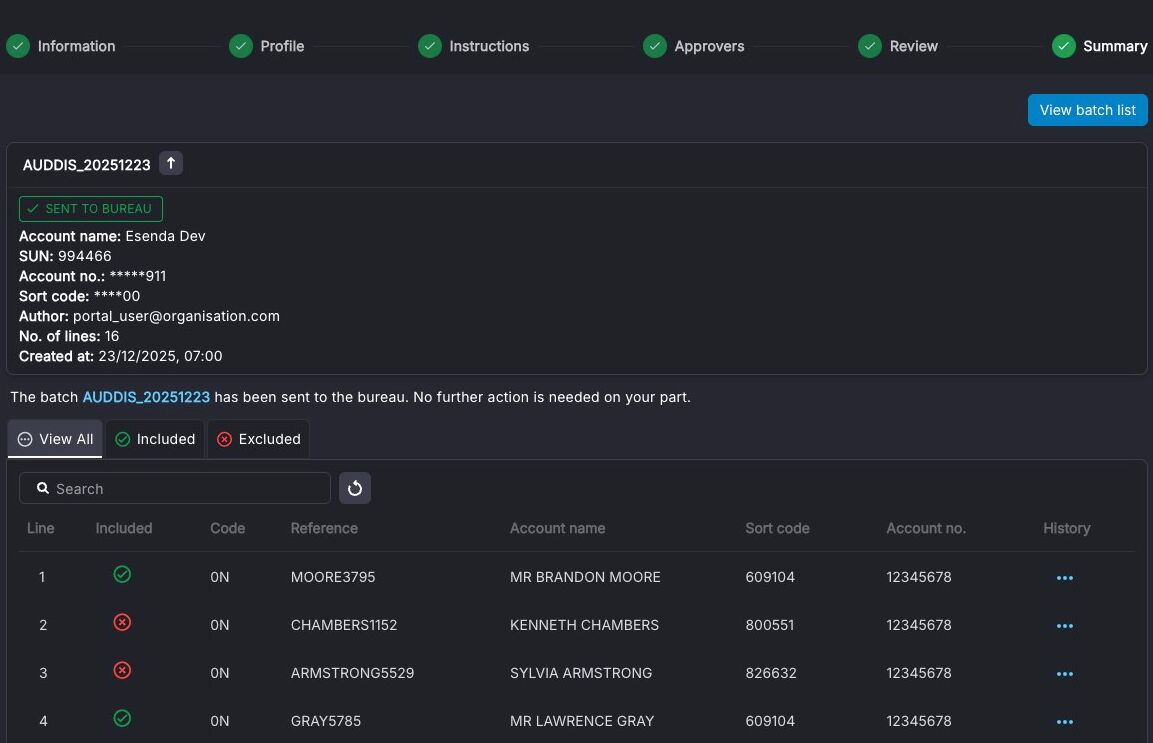Click the SUN value 994466

(x=85, y=256)
